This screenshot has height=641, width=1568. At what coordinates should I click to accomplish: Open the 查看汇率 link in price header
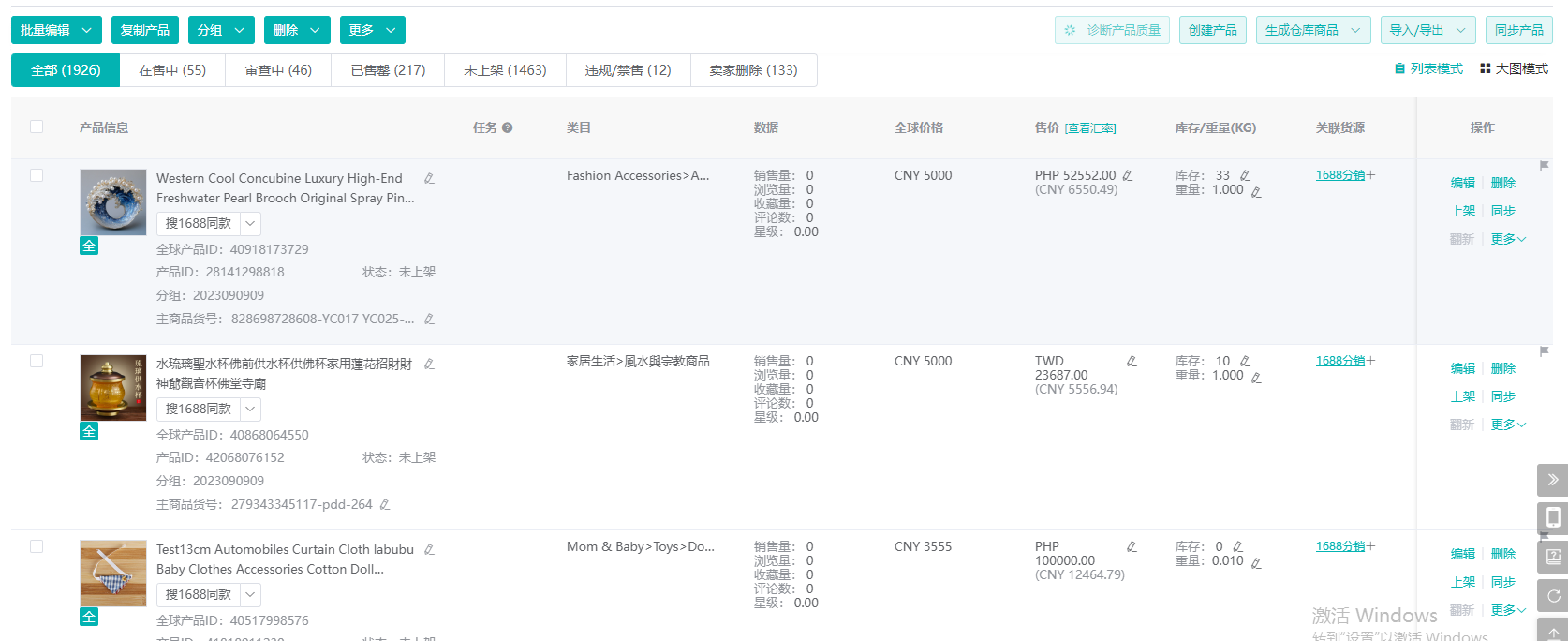pos(1090,128)
